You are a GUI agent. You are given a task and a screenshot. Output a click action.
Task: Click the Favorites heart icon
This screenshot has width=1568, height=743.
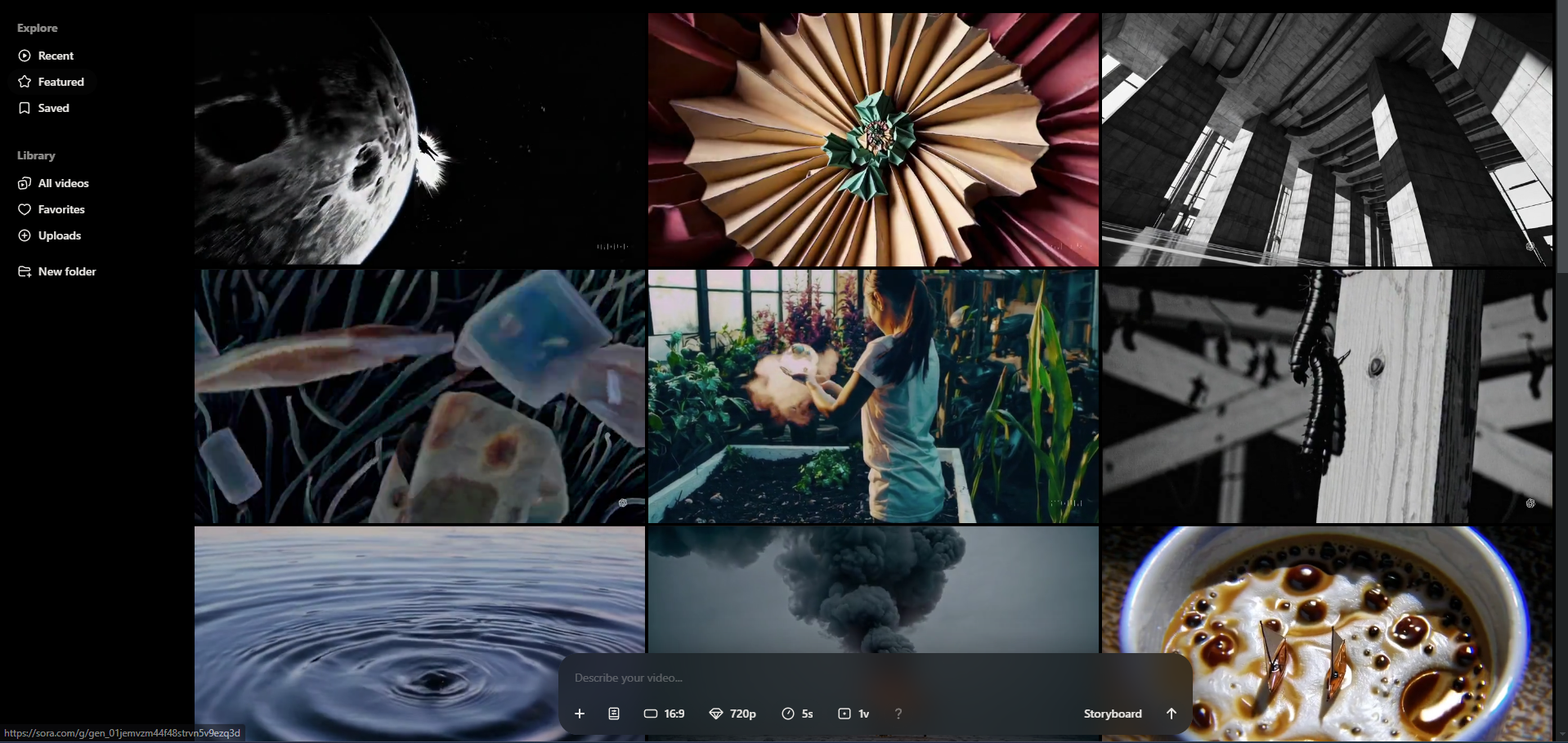tap(25, 209)
